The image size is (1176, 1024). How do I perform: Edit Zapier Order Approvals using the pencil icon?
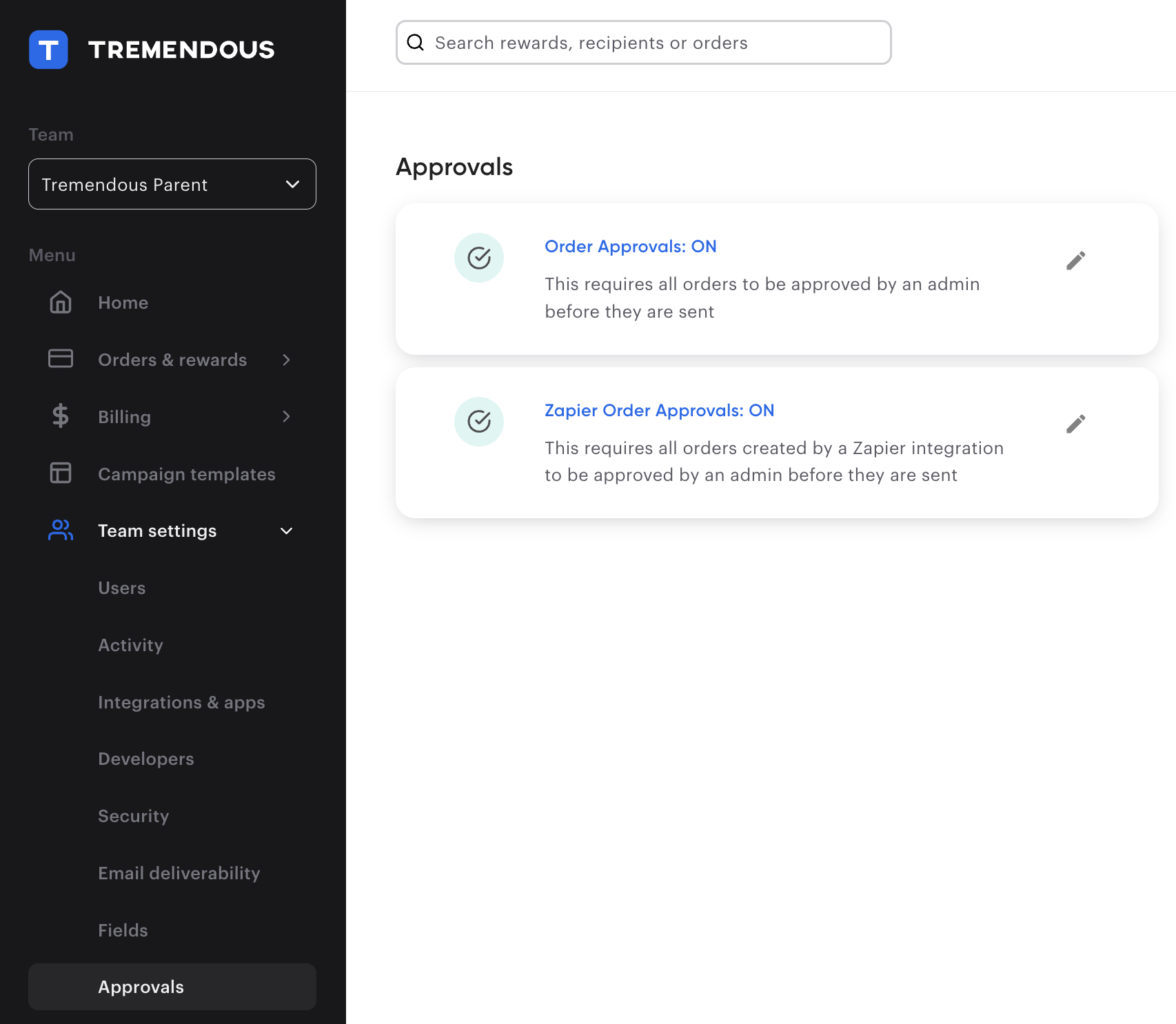tap(1075, 424)
